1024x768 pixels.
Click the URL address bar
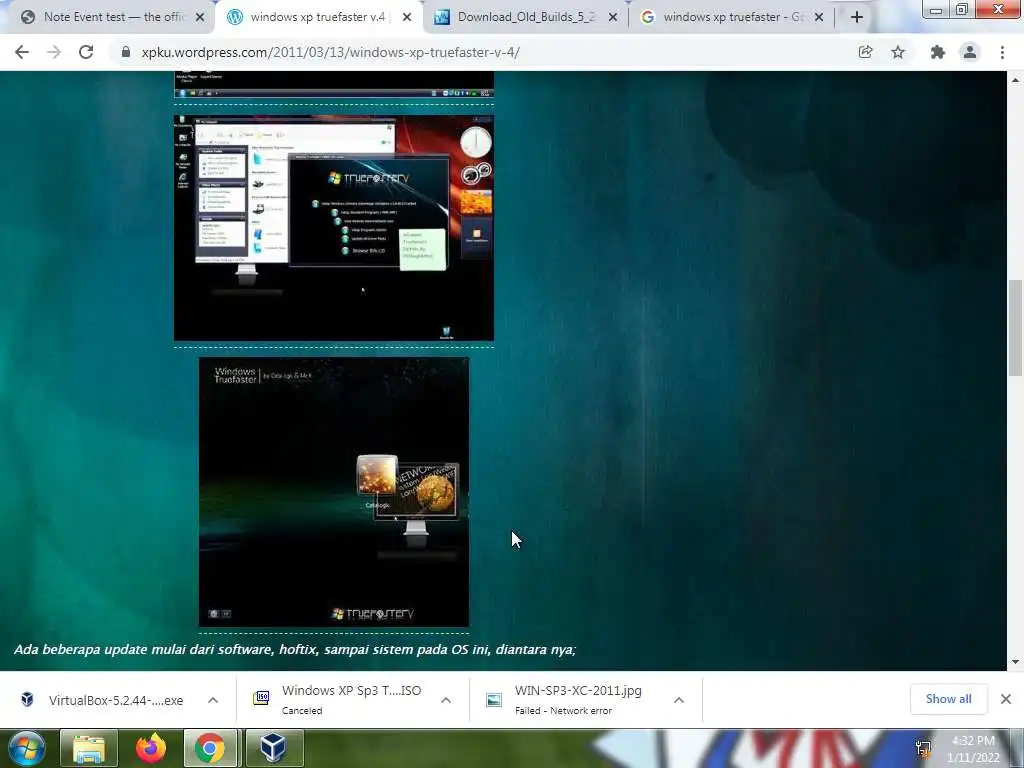coord(483,52)
